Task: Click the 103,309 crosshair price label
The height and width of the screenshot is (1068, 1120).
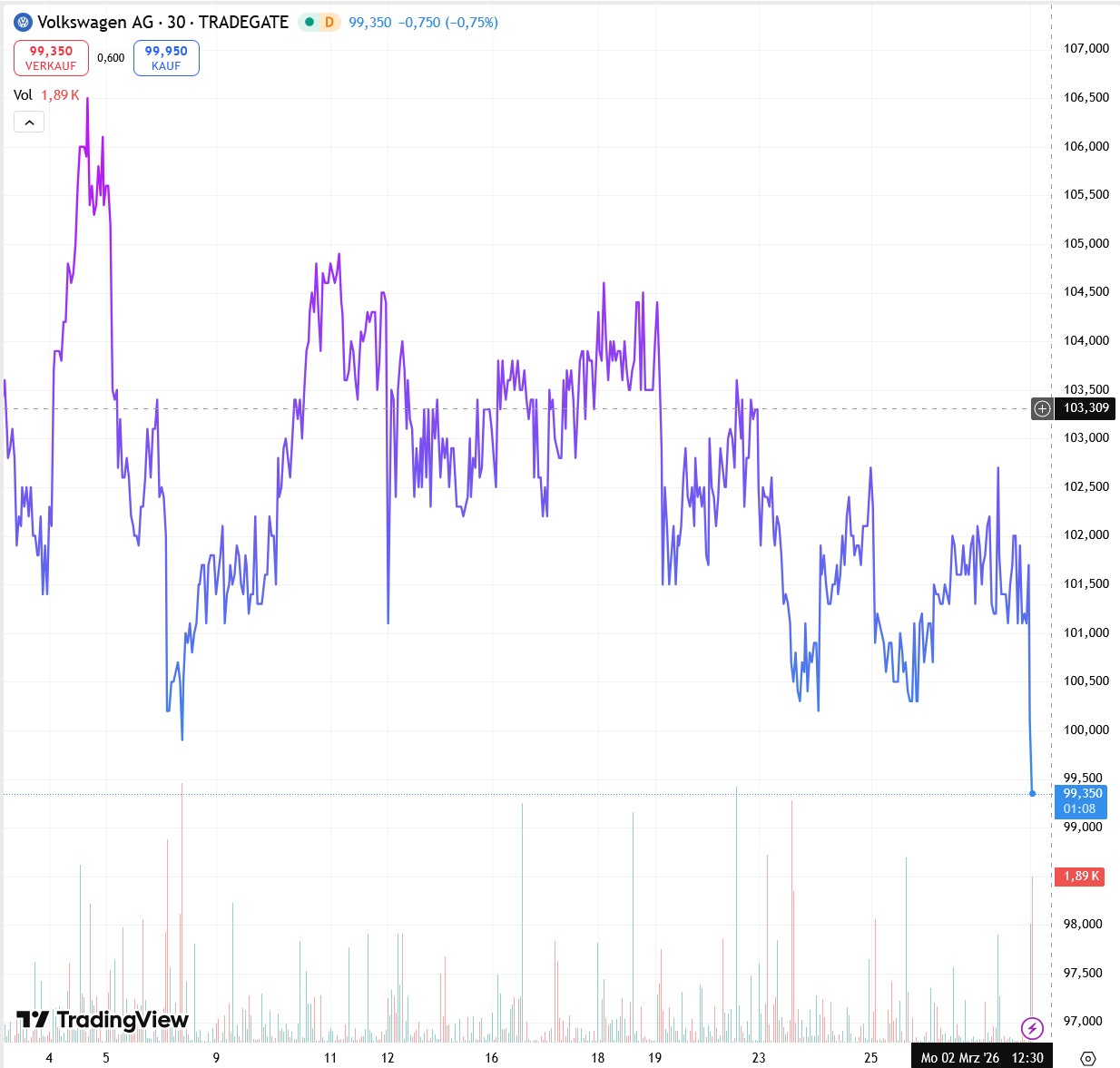Action: [1086, 408]
